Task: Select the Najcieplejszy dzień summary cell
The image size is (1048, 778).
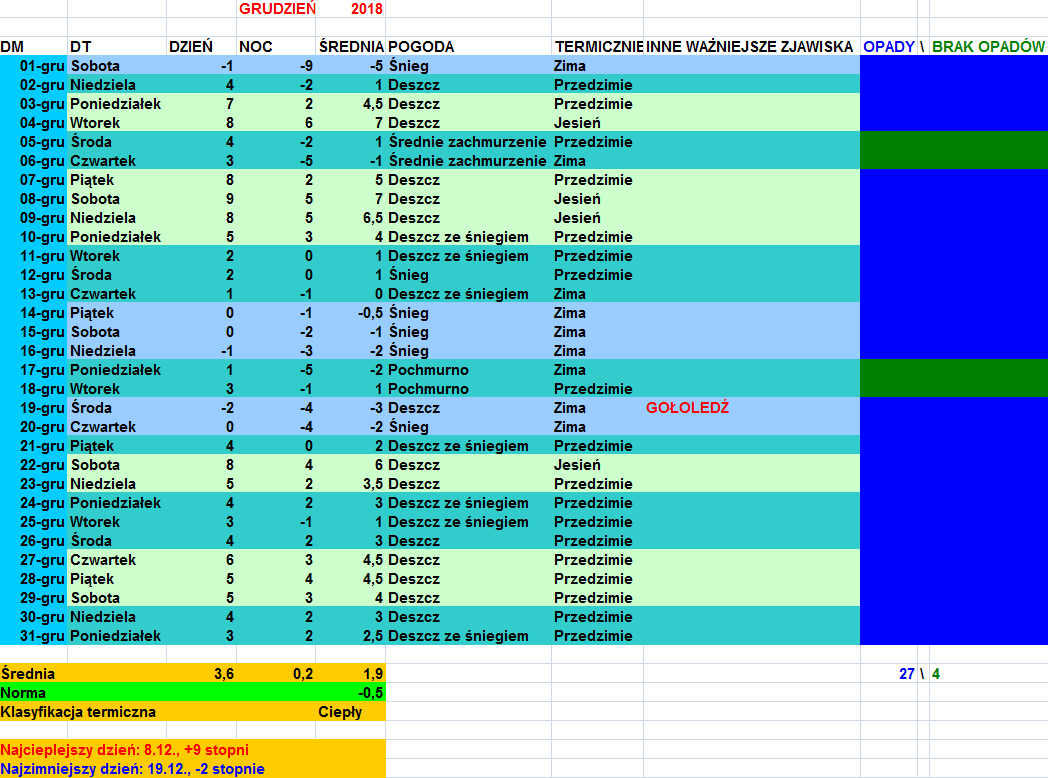Action: pos(125,750)
